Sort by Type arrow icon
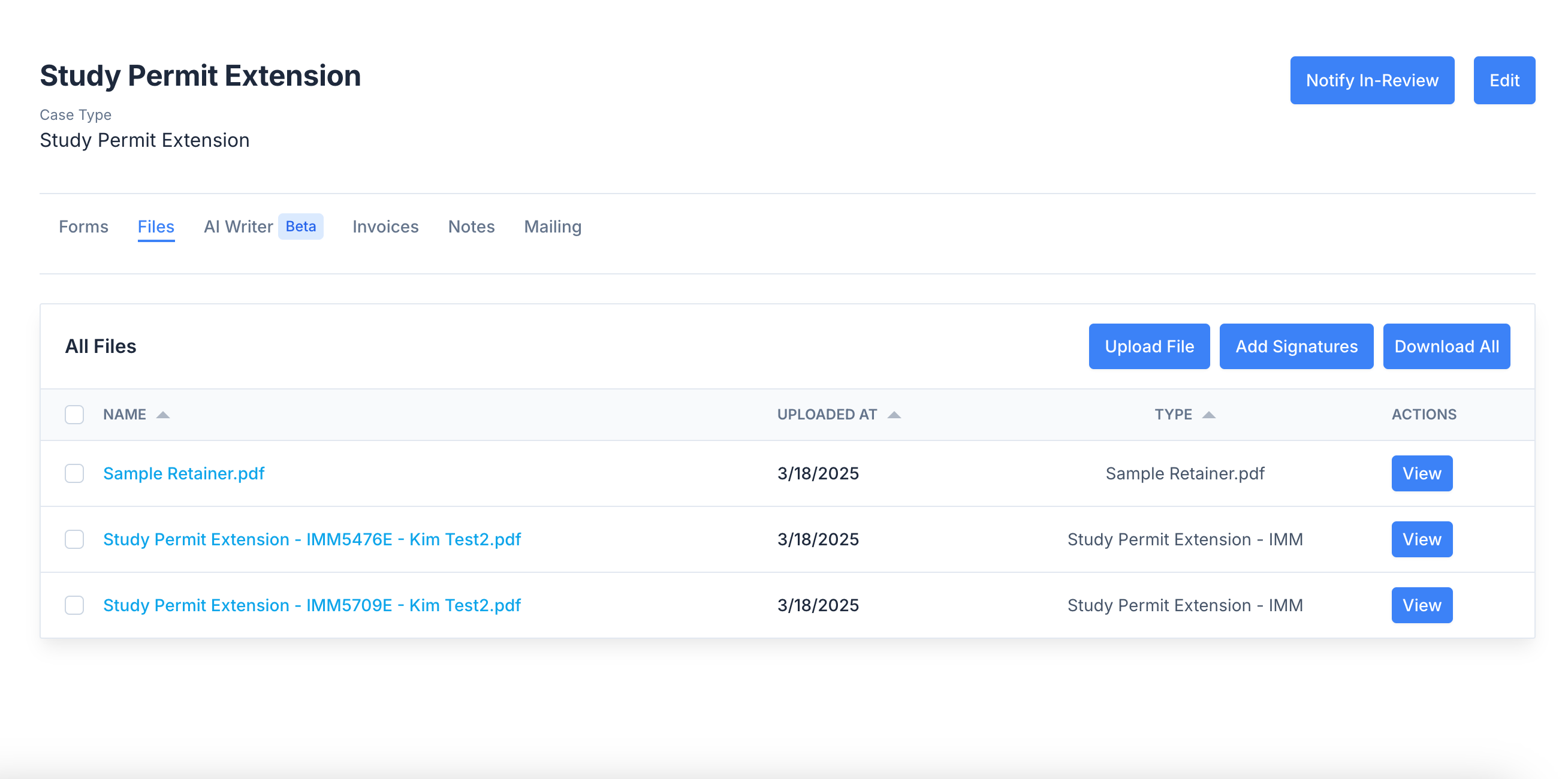 [x=1208, y=415]
